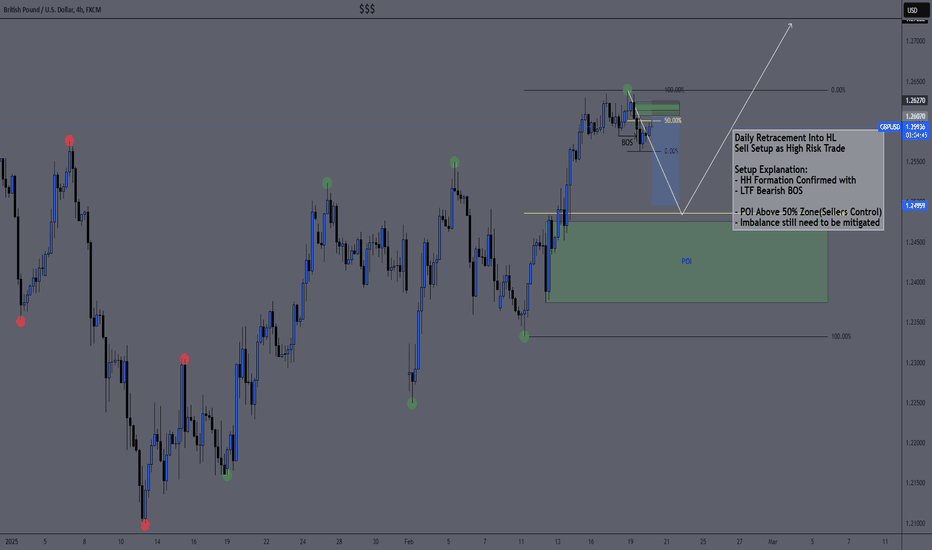
Task: Click the "100.00%" fib label at swing low
Action: tap(840, 337)
